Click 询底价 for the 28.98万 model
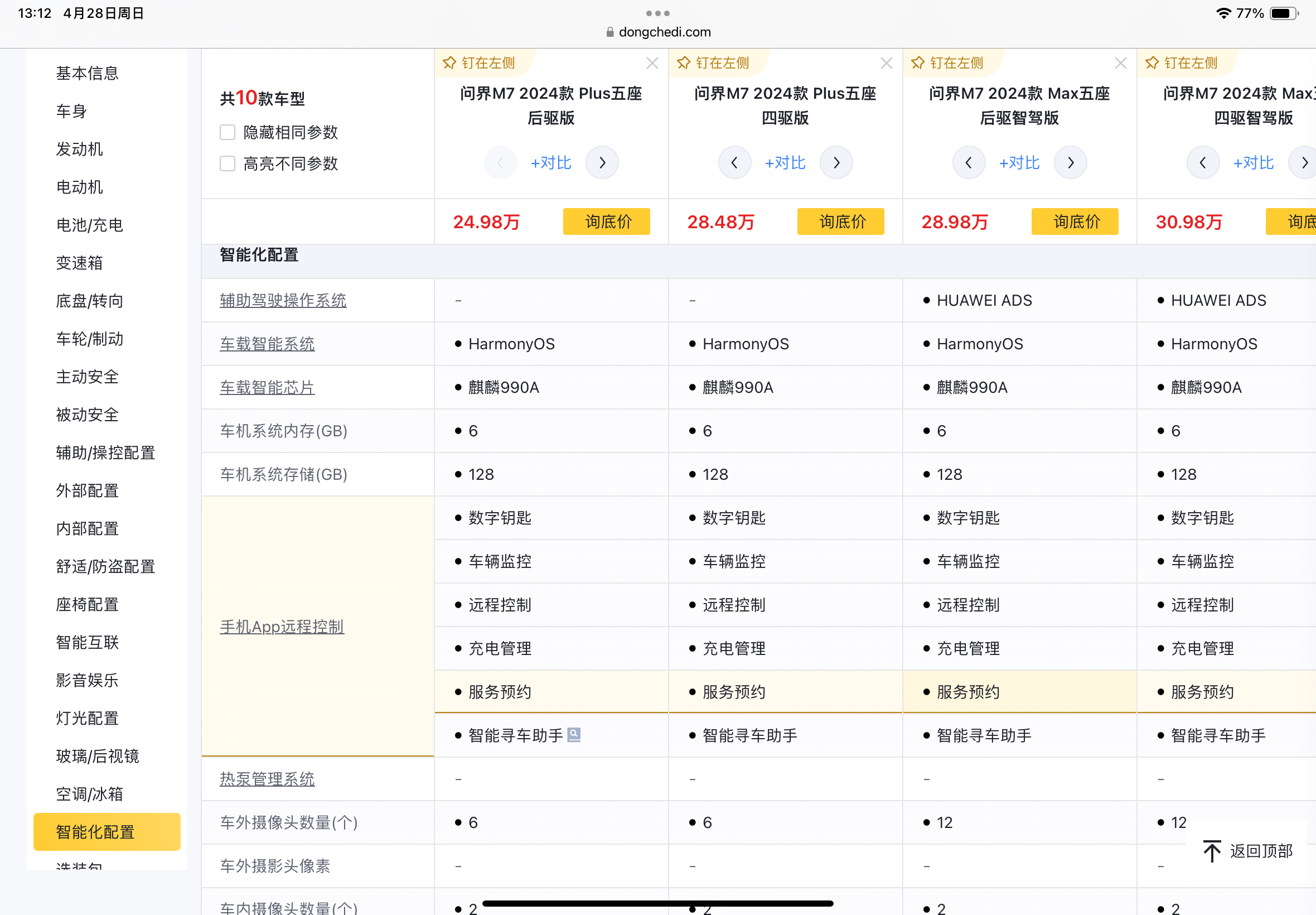 tap(1075, 221)
